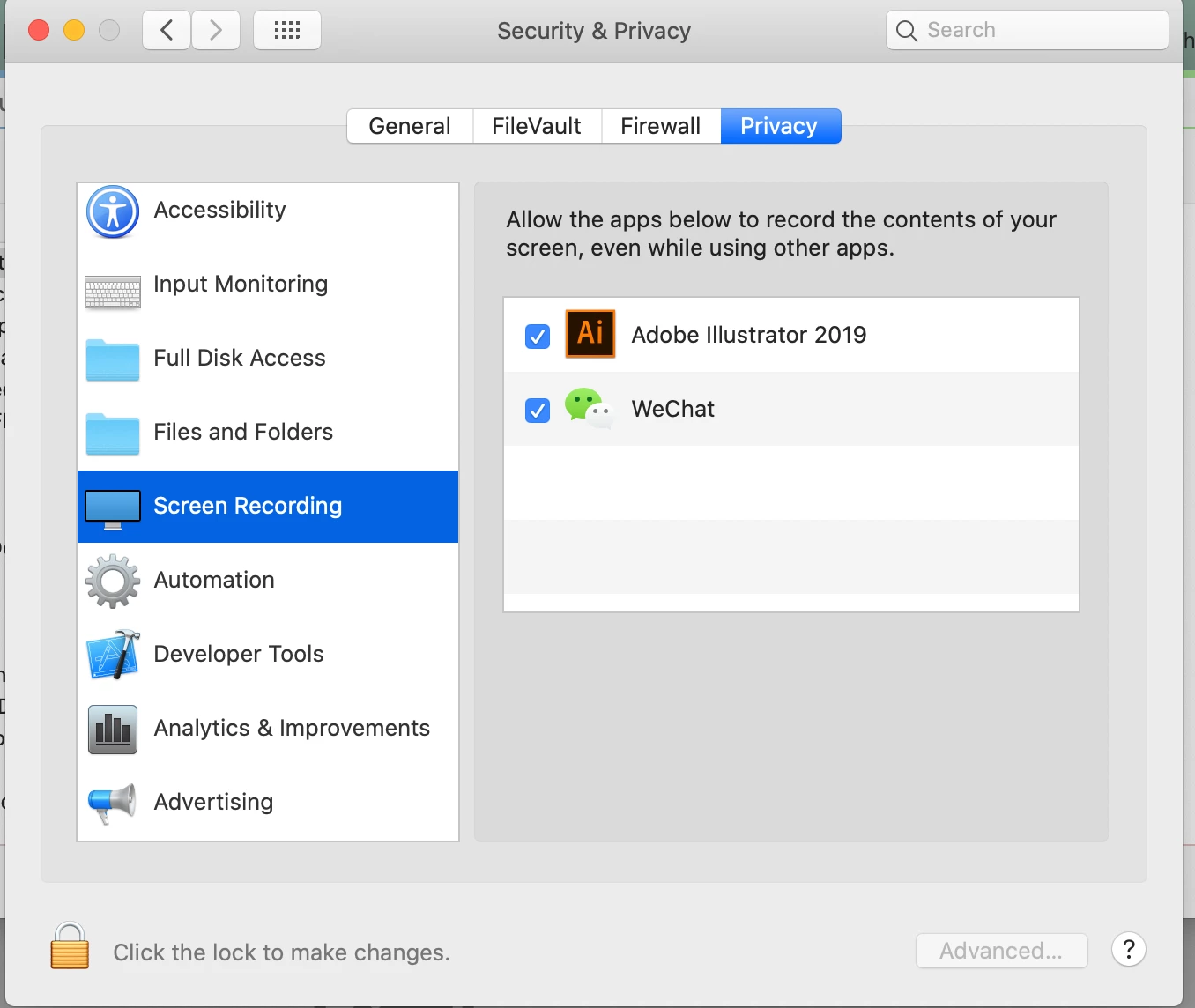The image size is (1195, 1008).
Task: Select Adobe Illustrator 2019 name text
Action: tap(749, 335)
